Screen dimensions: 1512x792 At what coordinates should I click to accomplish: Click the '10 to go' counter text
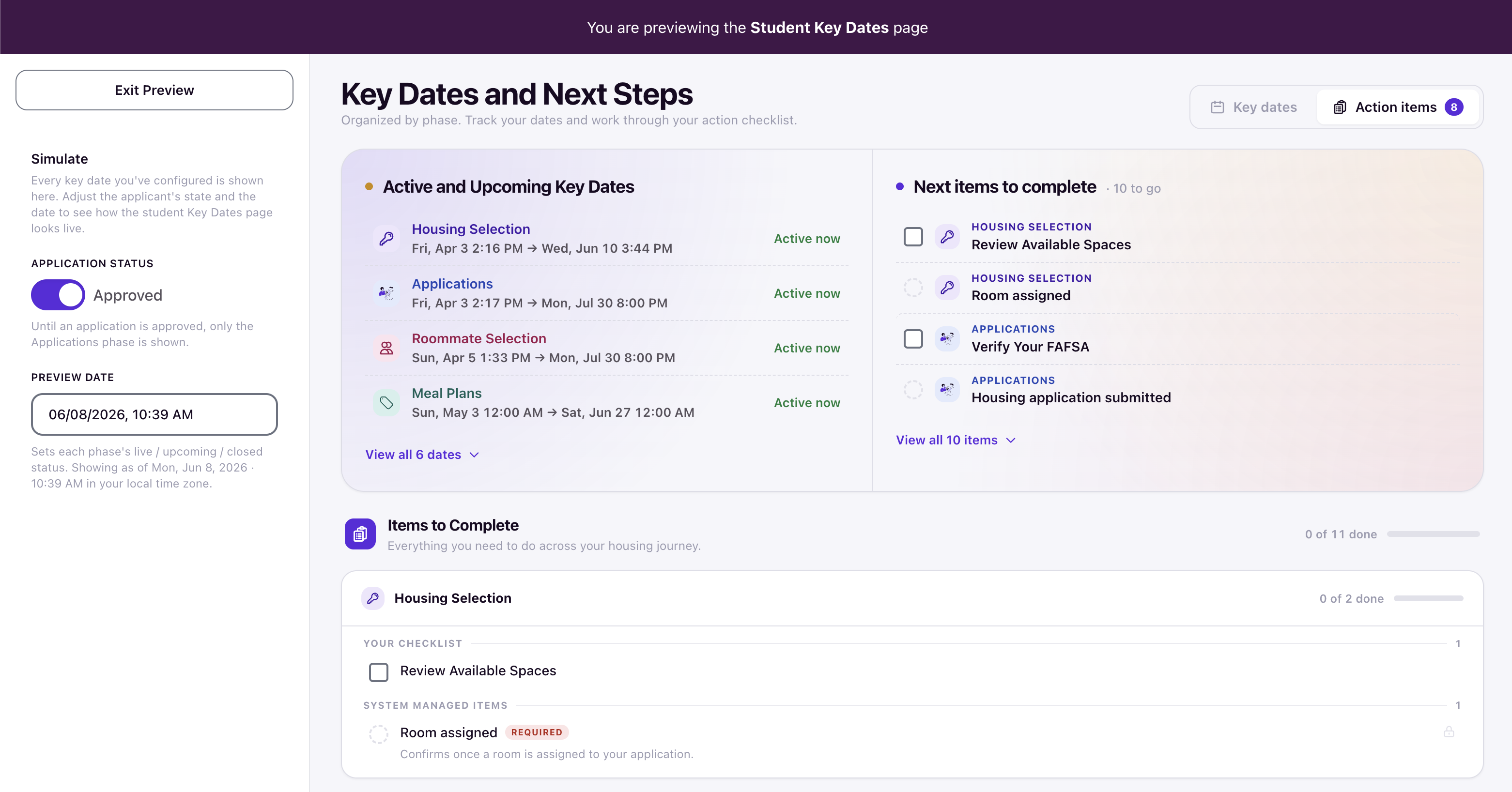coord(1137,189)
